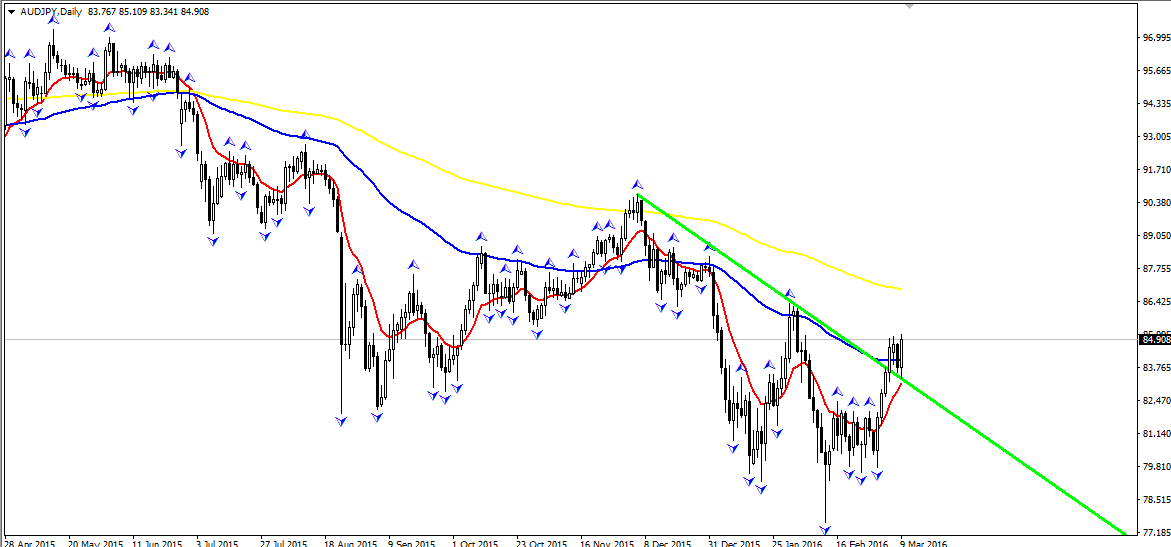Click the 27 Jul 2015 date label
Screen dimensions: 1171x547
point(285,543)
